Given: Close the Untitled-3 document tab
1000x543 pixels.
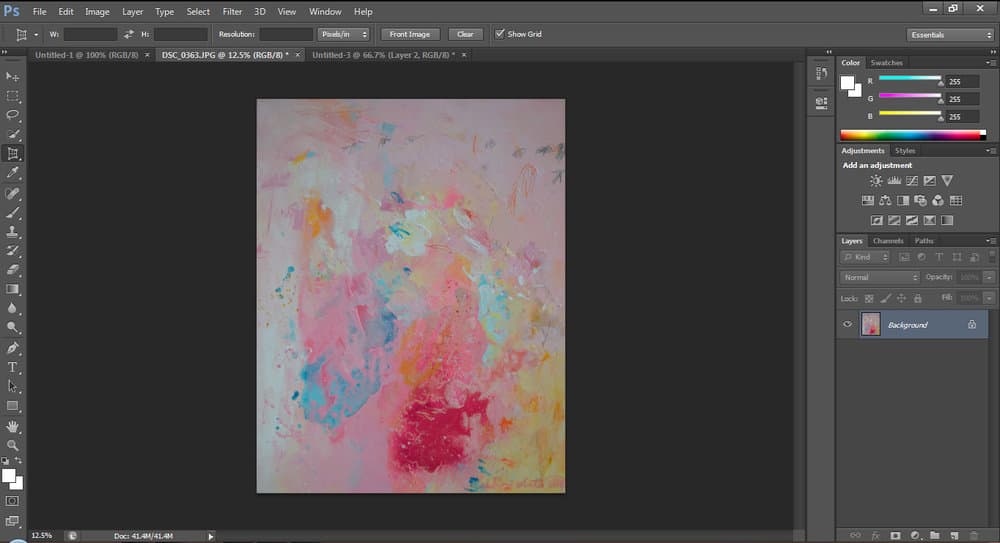Looking at the screenshot, I should pyautogui.click(x=464, y=55).
